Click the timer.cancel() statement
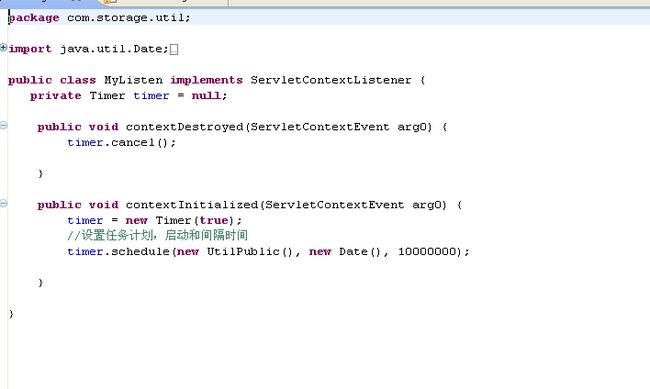This screenshot has height=389, width=650. click(x=121, y=143)
